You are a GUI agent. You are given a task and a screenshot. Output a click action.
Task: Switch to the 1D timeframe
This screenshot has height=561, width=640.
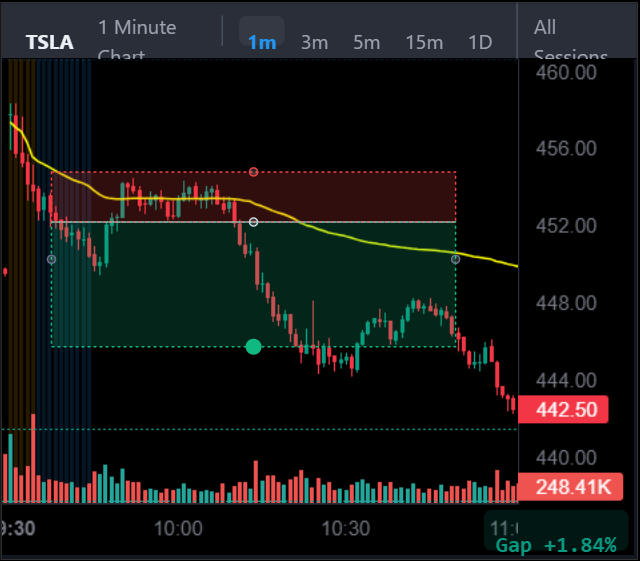[x=480, y=42]
